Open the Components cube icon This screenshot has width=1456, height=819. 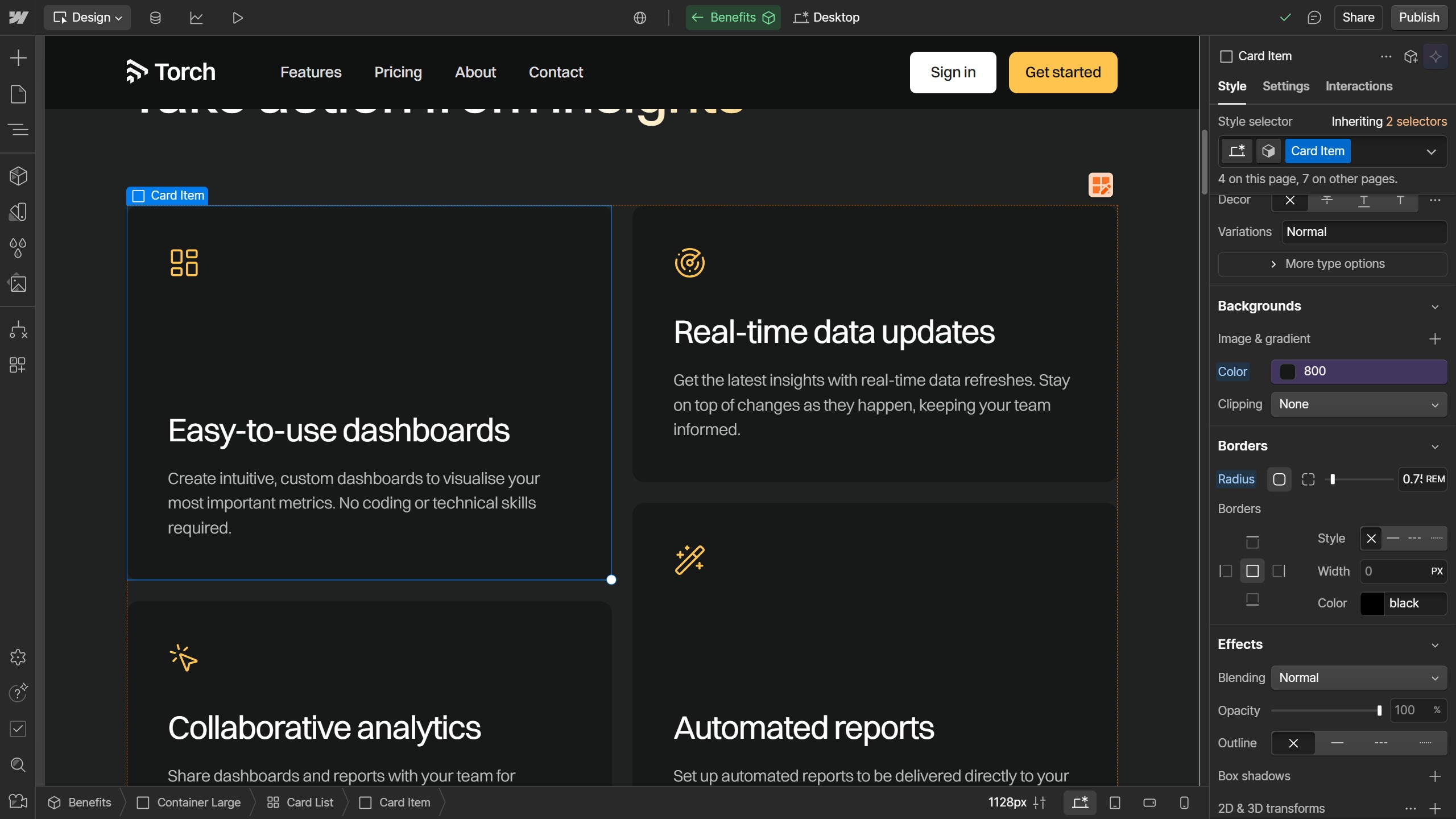coord(18,176)
